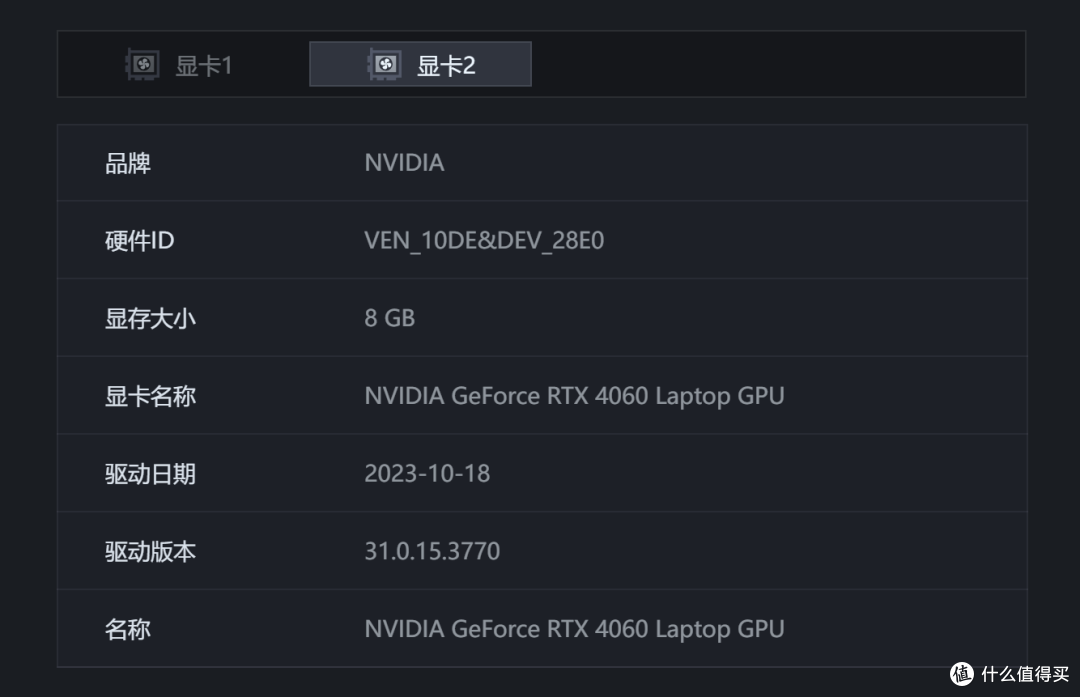Select the NVIDIA brand text

click(x=404, y=162)
